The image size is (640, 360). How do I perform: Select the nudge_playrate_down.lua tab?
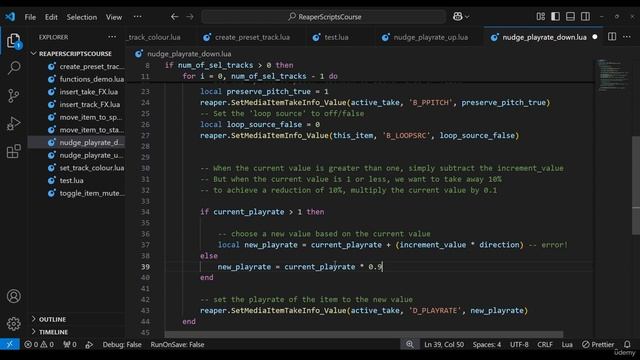[544, 37]
